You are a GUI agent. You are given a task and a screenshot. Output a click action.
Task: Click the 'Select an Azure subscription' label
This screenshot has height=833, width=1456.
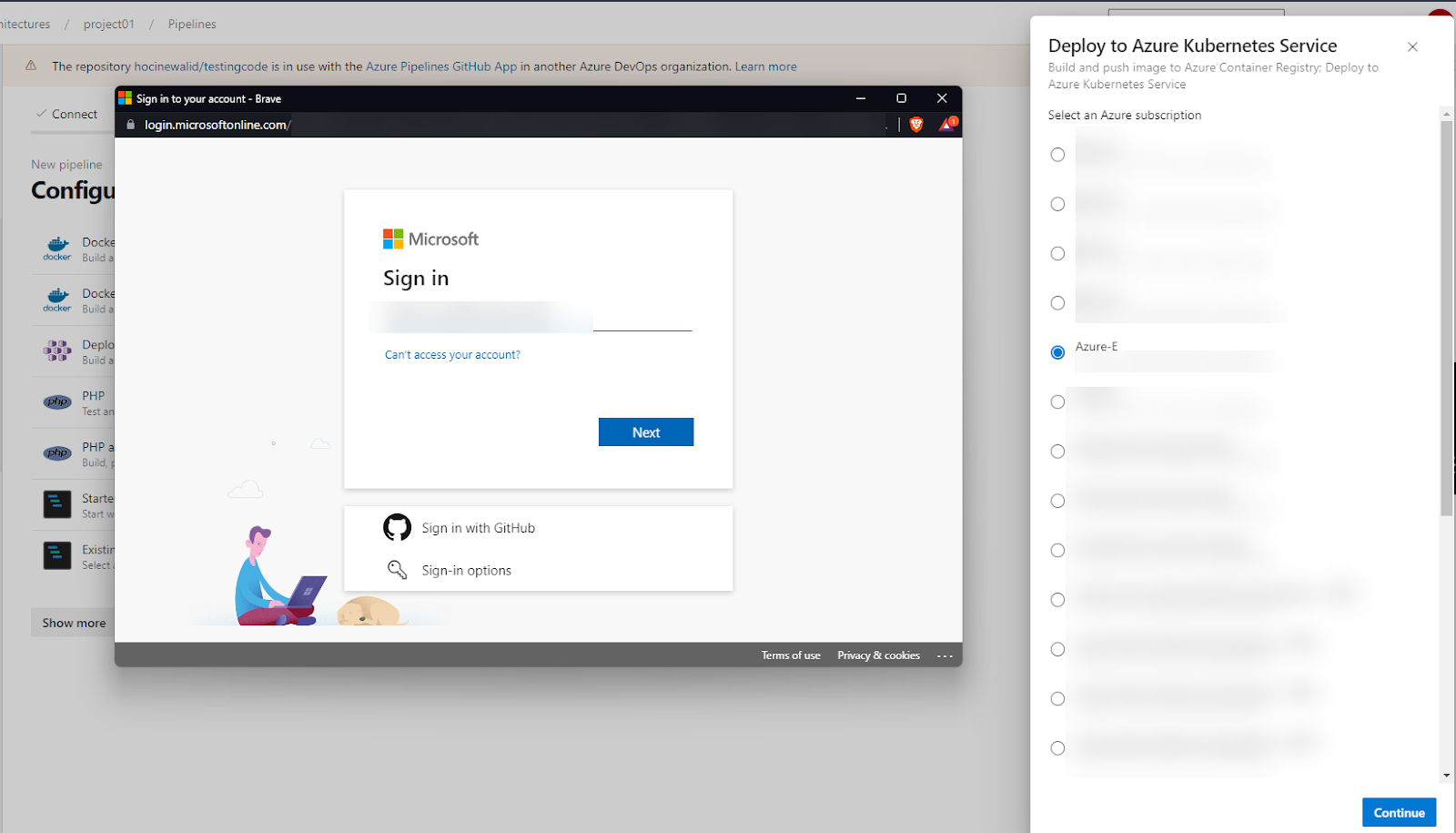[1125, 115]
